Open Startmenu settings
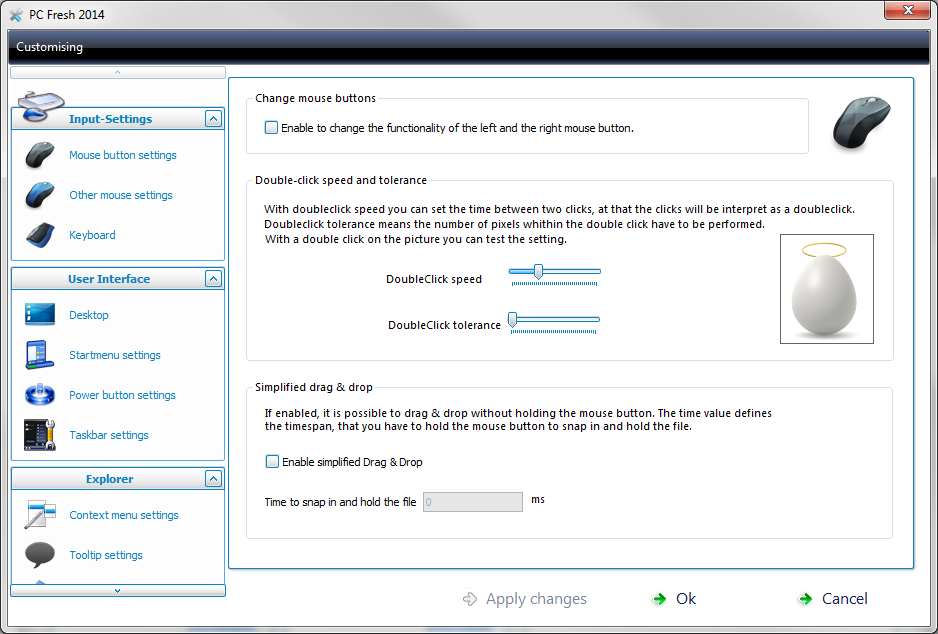This screenshot has height=634, width=938. [x=115, y=355]
